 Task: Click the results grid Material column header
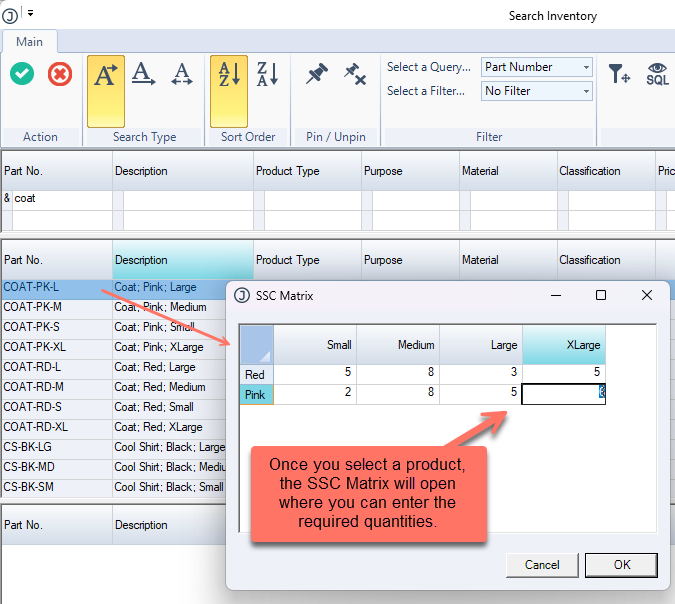pos(508,260)
